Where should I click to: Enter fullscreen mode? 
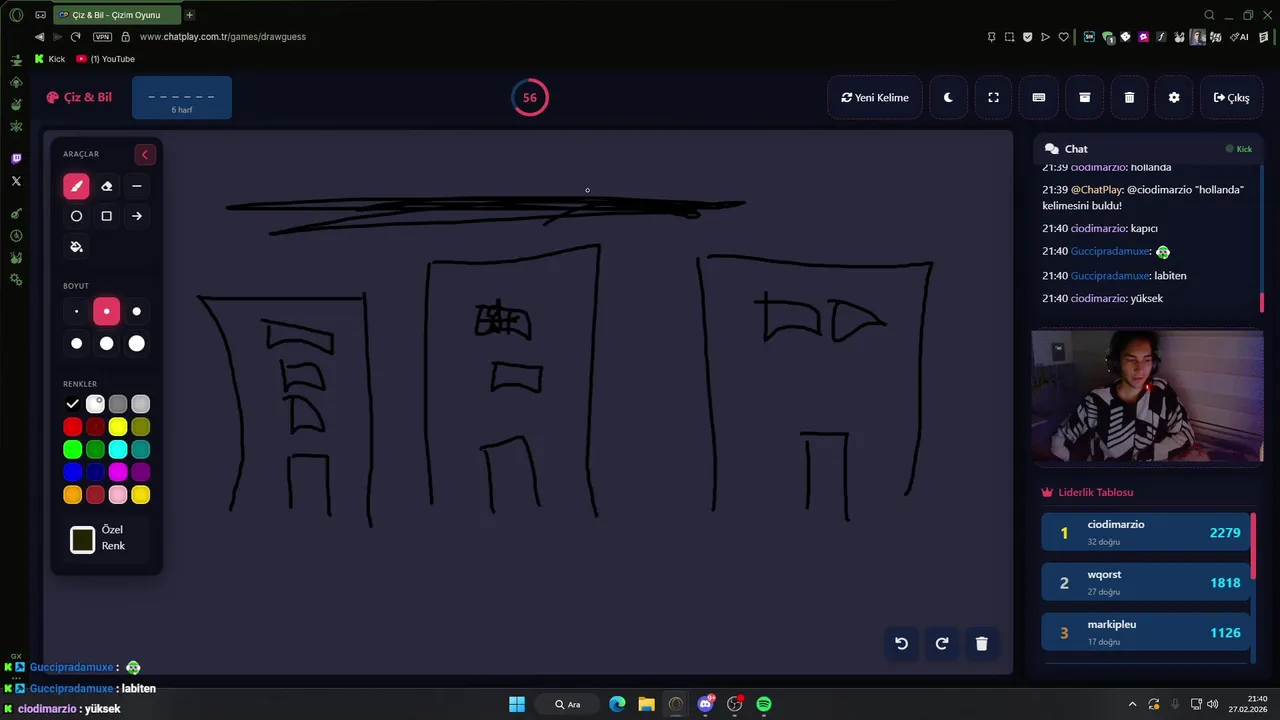(993, 98)
